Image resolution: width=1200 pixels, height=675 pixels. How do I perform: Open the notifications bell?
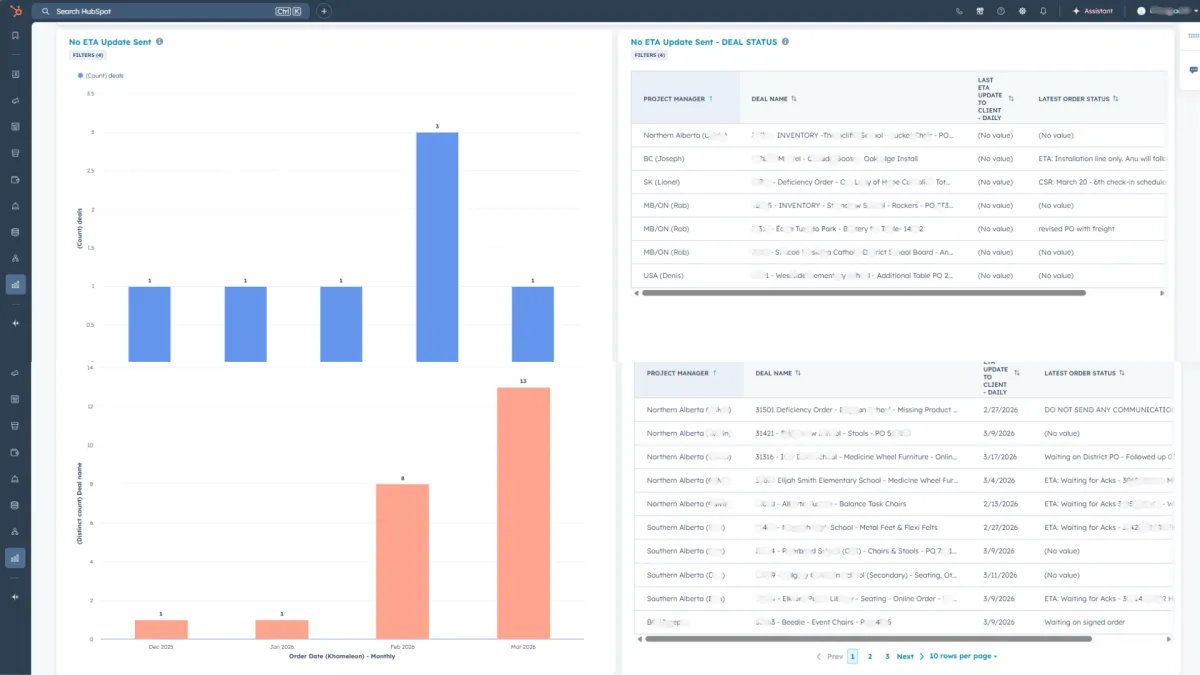[x=1043, y=11]
